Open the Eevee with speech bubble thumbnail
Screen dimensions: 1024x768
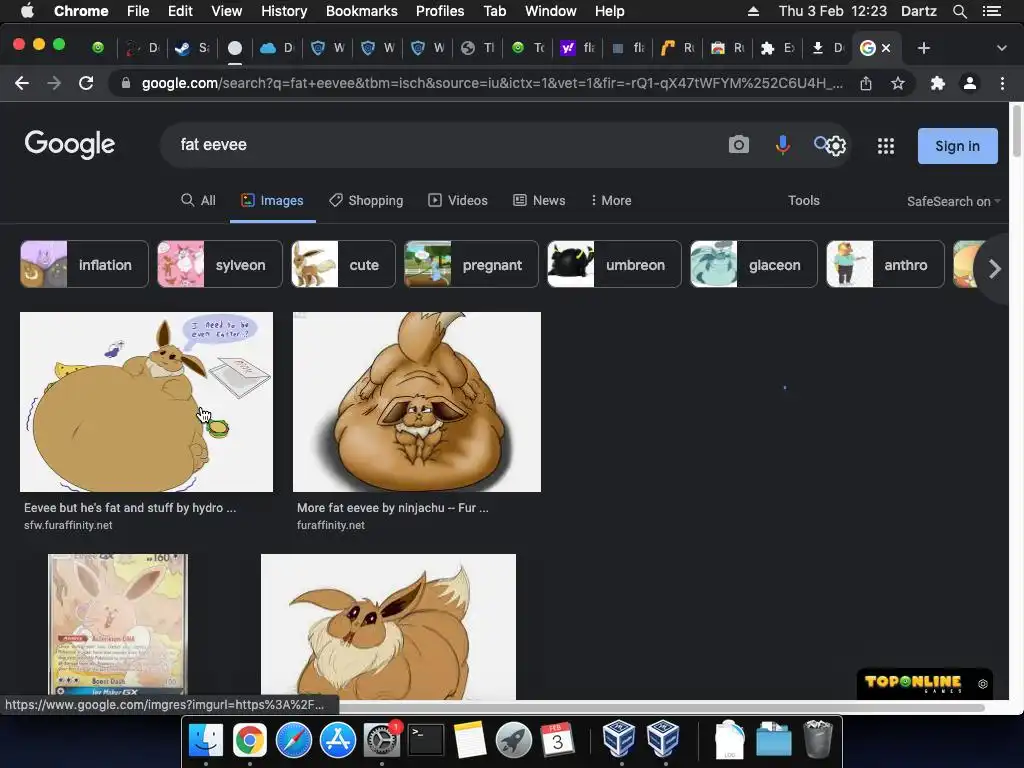(146, 402)
